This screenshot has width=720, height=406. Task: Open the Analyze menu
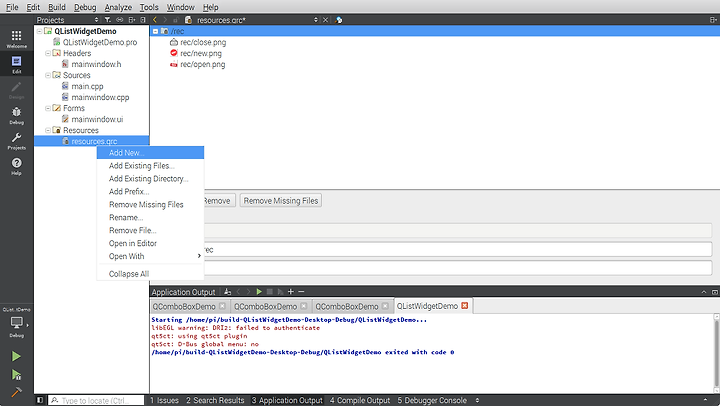pyautogui.click(x=118, y=7)
